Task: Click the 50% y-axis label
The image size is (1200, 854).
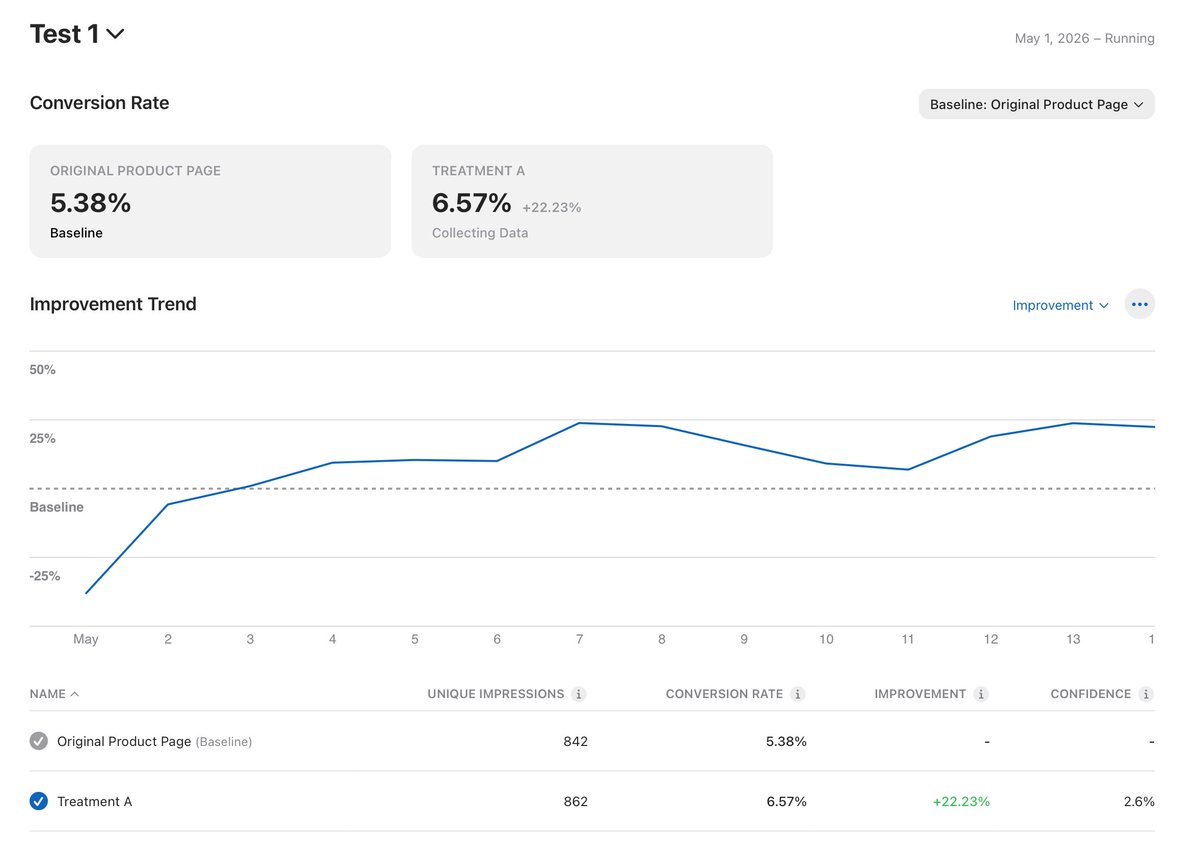Action: point(43,370)
